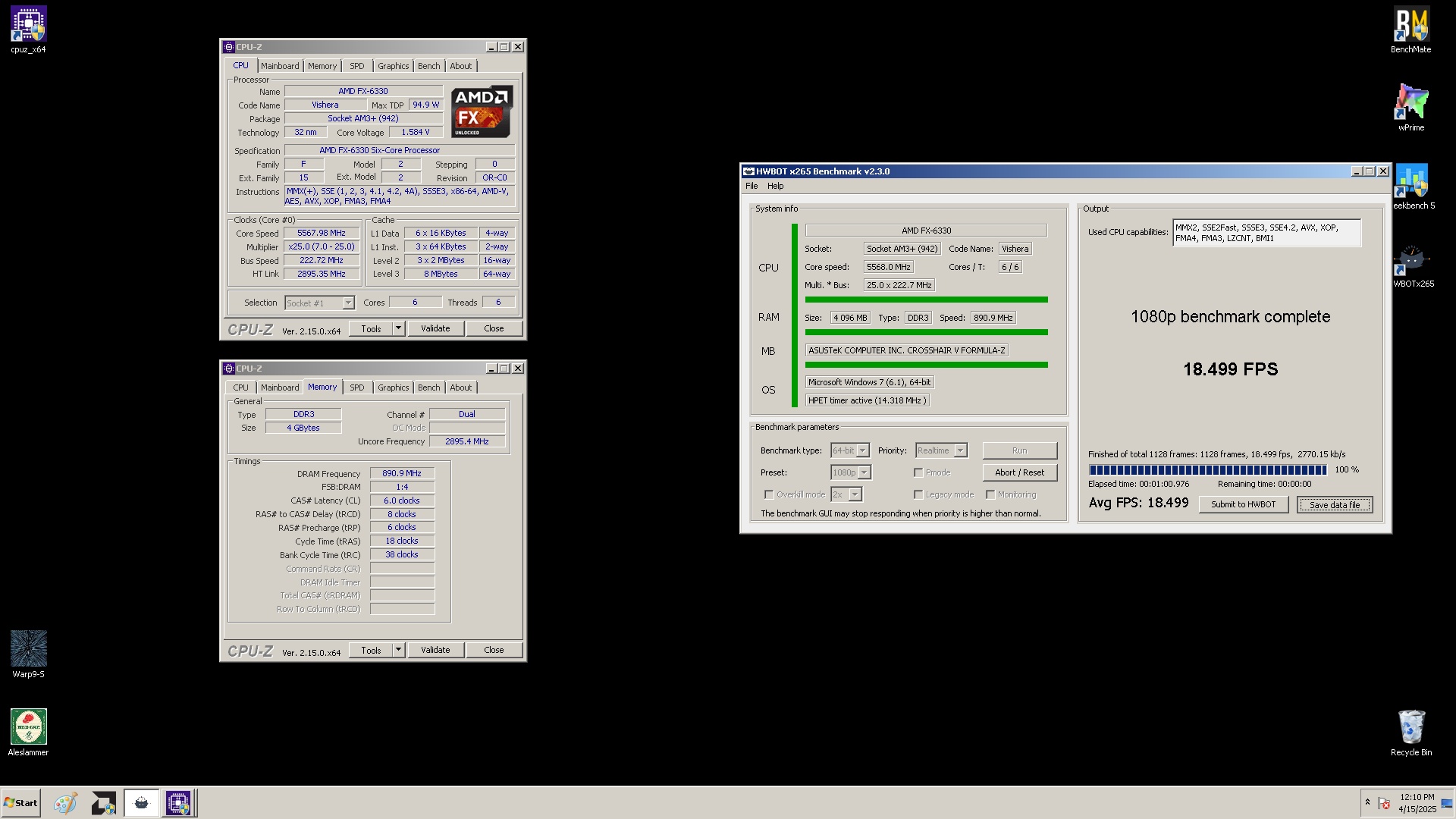Open the Start menu
Viewport: 1456px width, 819px height.
coord(20,803)
